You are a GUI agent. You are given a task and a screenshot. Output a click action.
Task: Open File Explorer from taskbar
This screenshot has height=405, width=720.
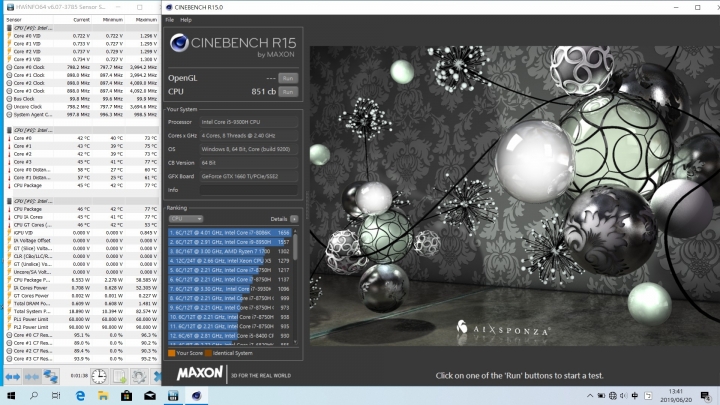tap(103, 395)
